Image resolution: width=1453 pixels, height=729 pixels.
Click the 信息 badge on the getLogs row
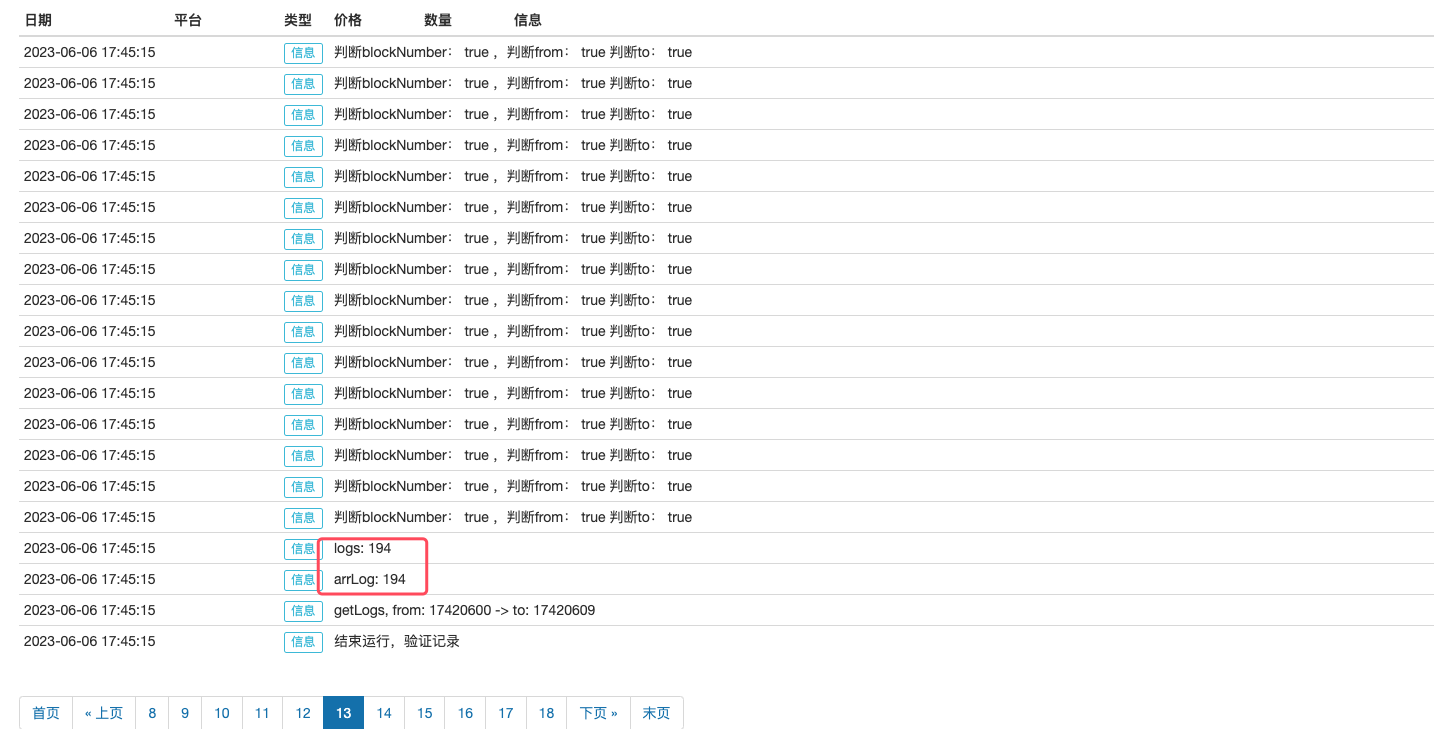[x=303, y=610]
